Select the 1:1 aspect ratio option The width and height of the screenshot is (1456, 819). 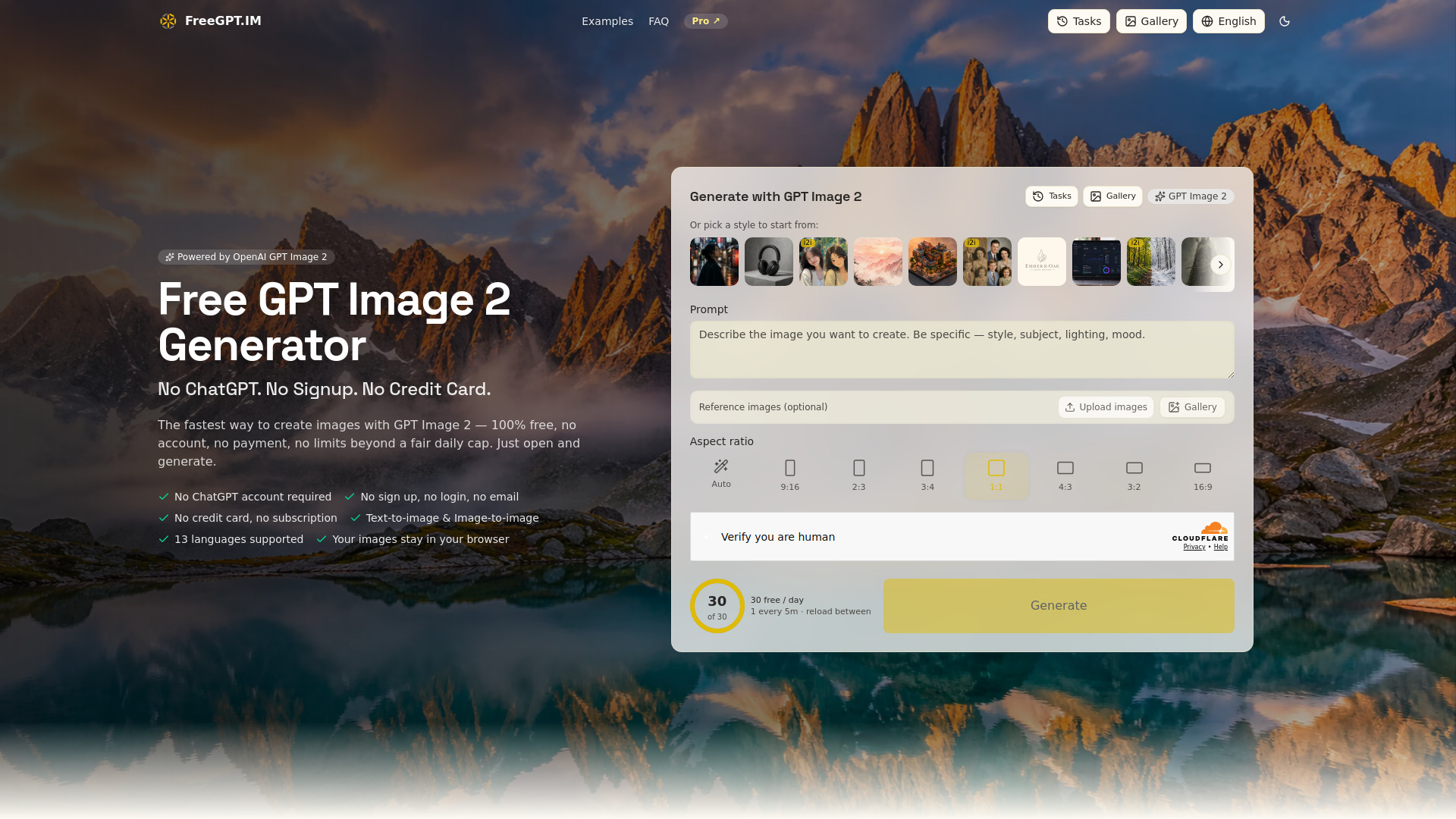(x=996, y=475)
